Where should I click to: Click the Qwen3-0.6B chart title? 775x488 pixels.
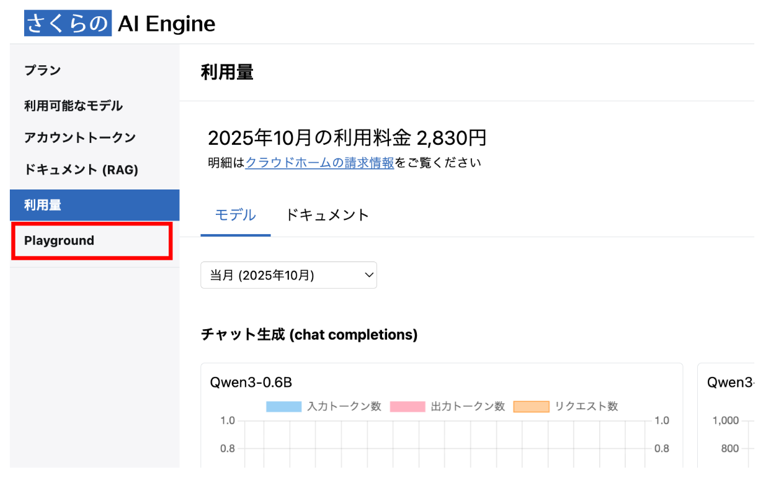coord(251,382)
